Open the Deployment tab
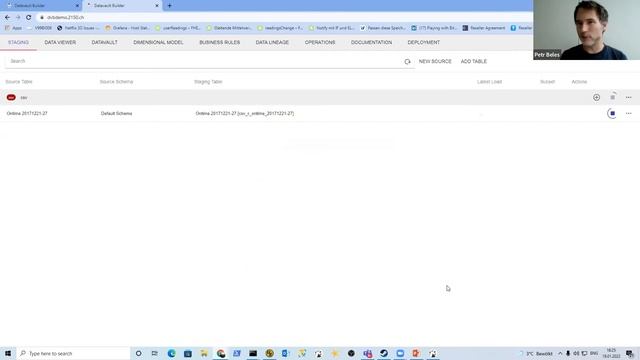The height and width of the screenshot is (360, 640). point(424,42)
